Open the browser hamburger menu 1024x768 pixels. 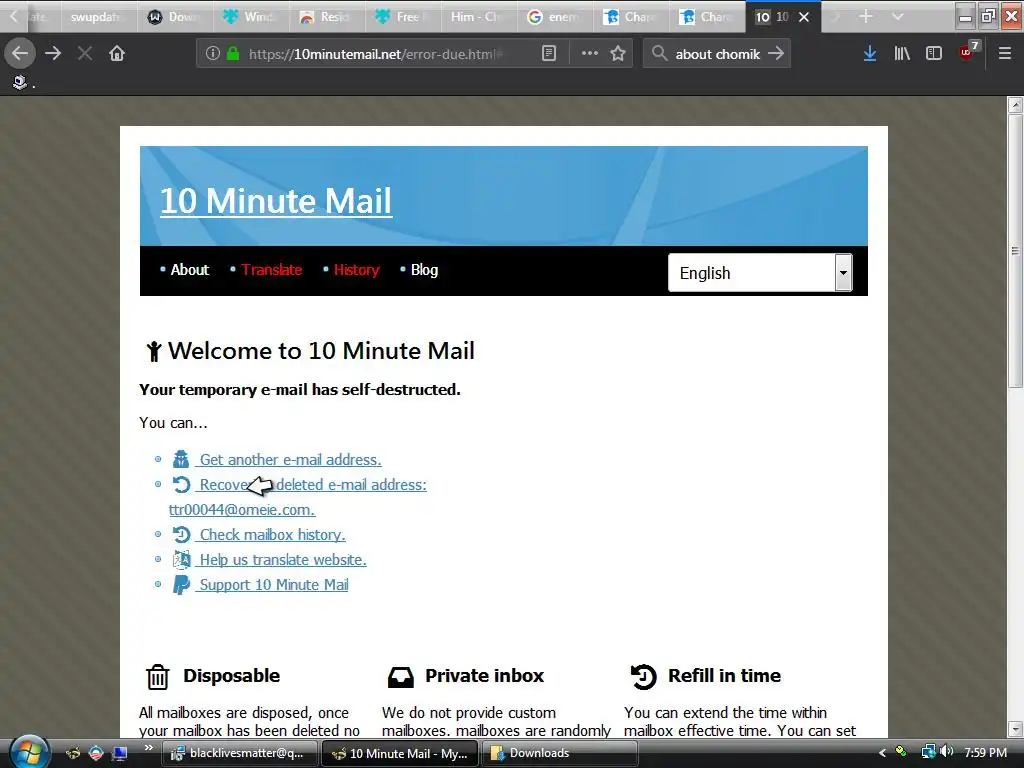1004,54
